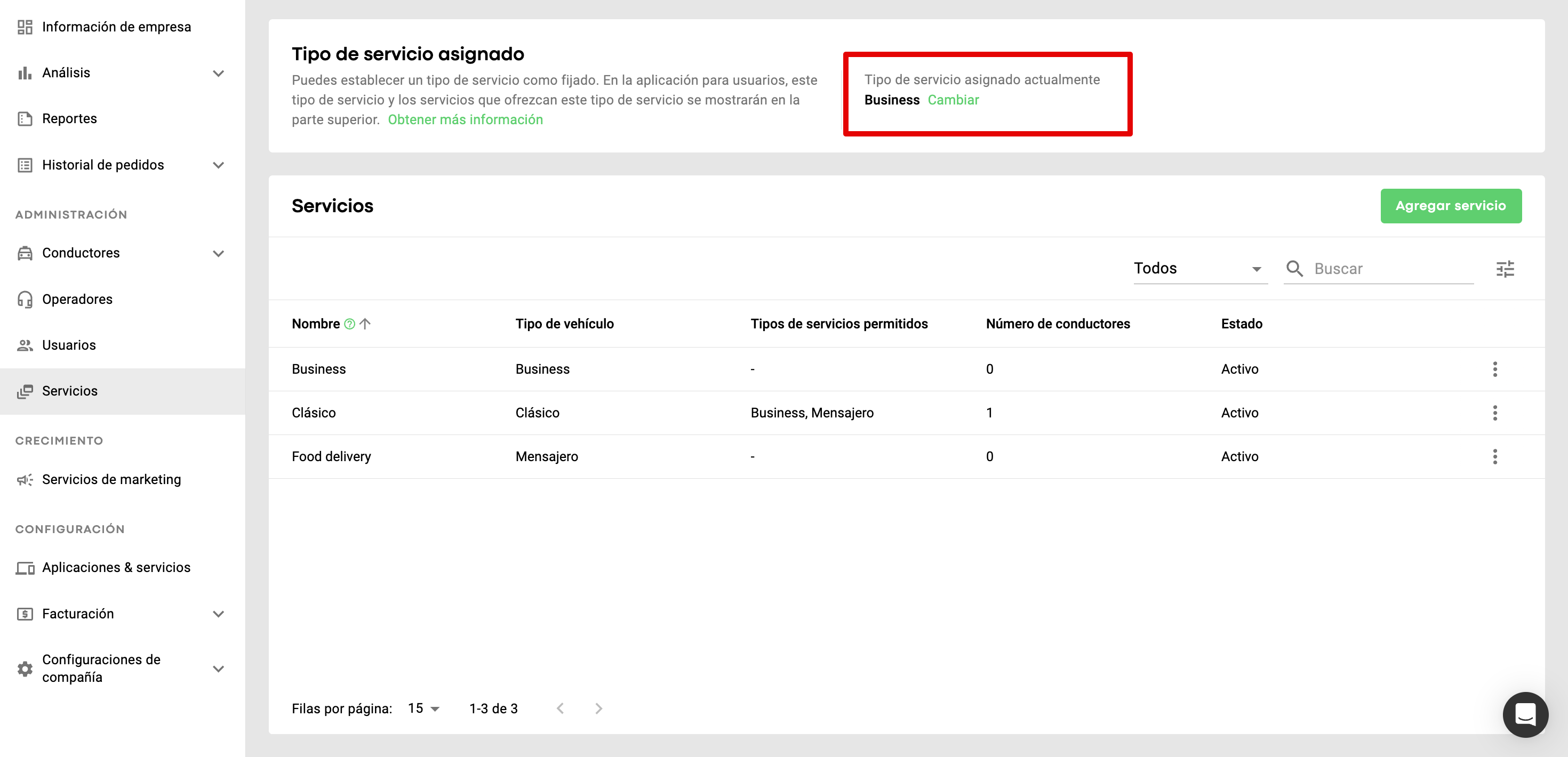
Task: Click Cambiar link next to Business
Action: pyautogui.click(x=953, y=100)
